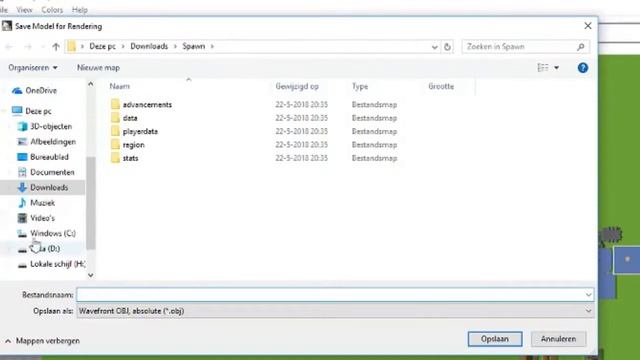Viewport: 640px width, 360px height.
Task: Click the forward navigation arrow
Action: [x=28, y=47]
